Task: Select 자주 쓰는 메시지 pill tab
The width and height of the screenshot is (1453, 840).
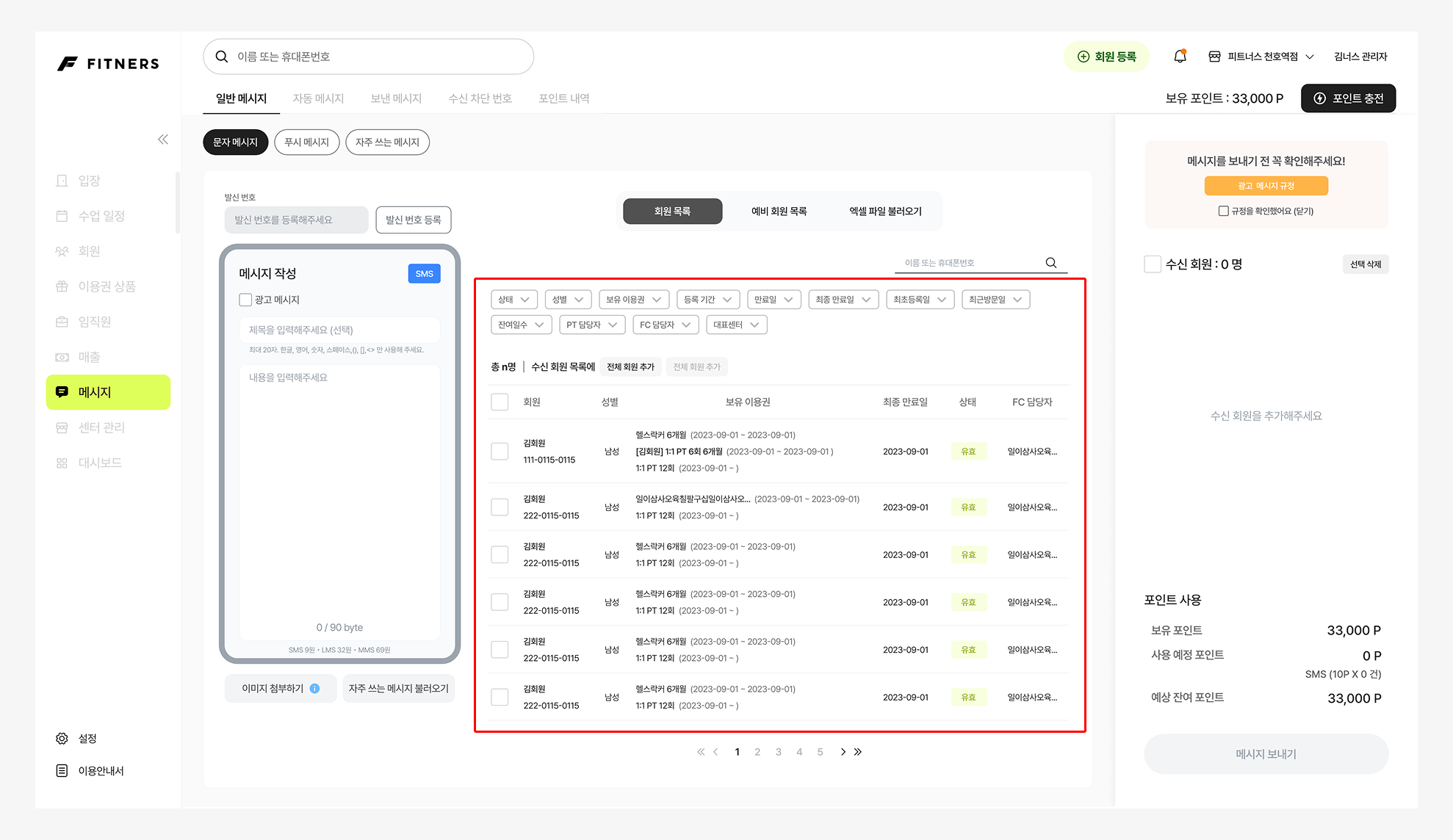Action: point(387,142)
